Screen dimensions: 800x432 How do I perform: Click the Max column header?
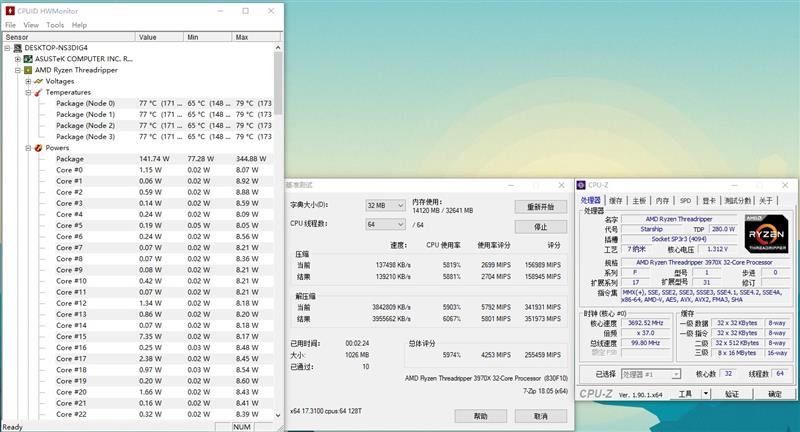(x=256, y=37)
